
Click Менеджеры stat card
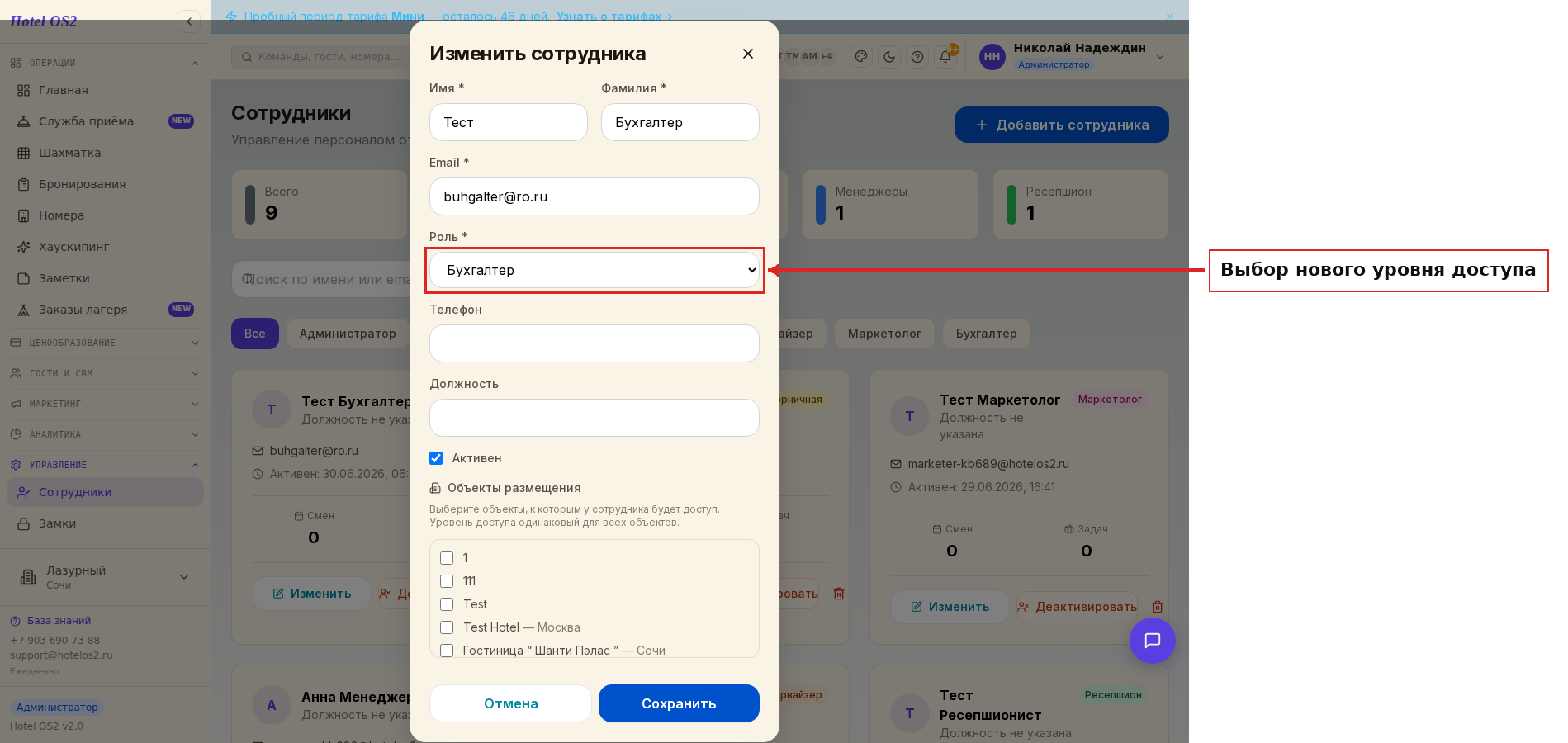pos(890,205)
